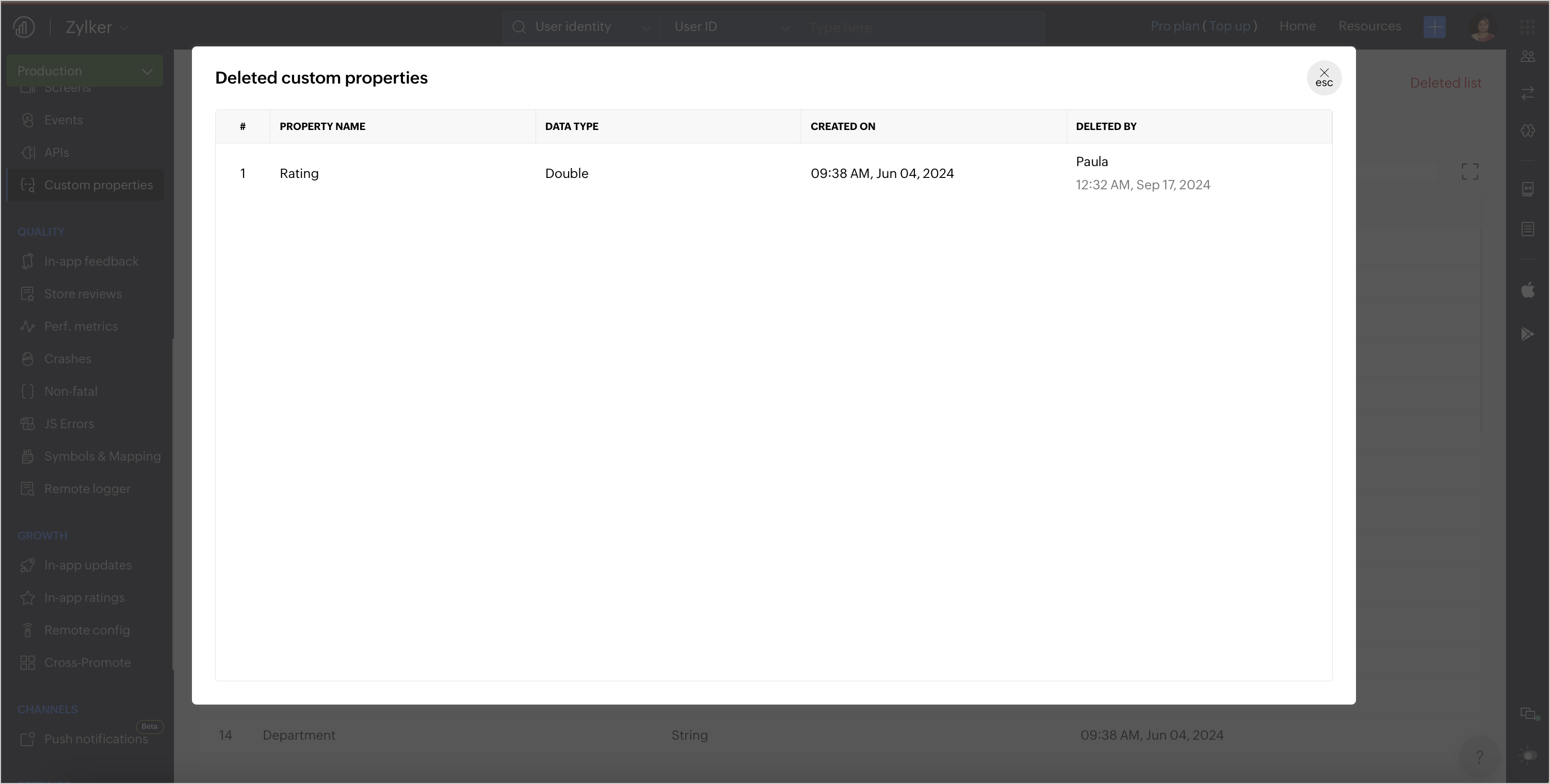The width and height of the screenshot is (1550, 784).
Task: Open the apps grid icon
Action: pyautogui.click(x=1527, y=27)
